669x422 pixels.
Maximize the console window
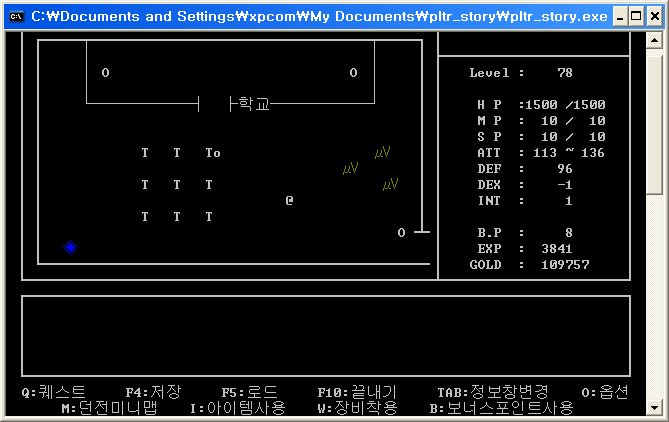click(x=636, y=17)
